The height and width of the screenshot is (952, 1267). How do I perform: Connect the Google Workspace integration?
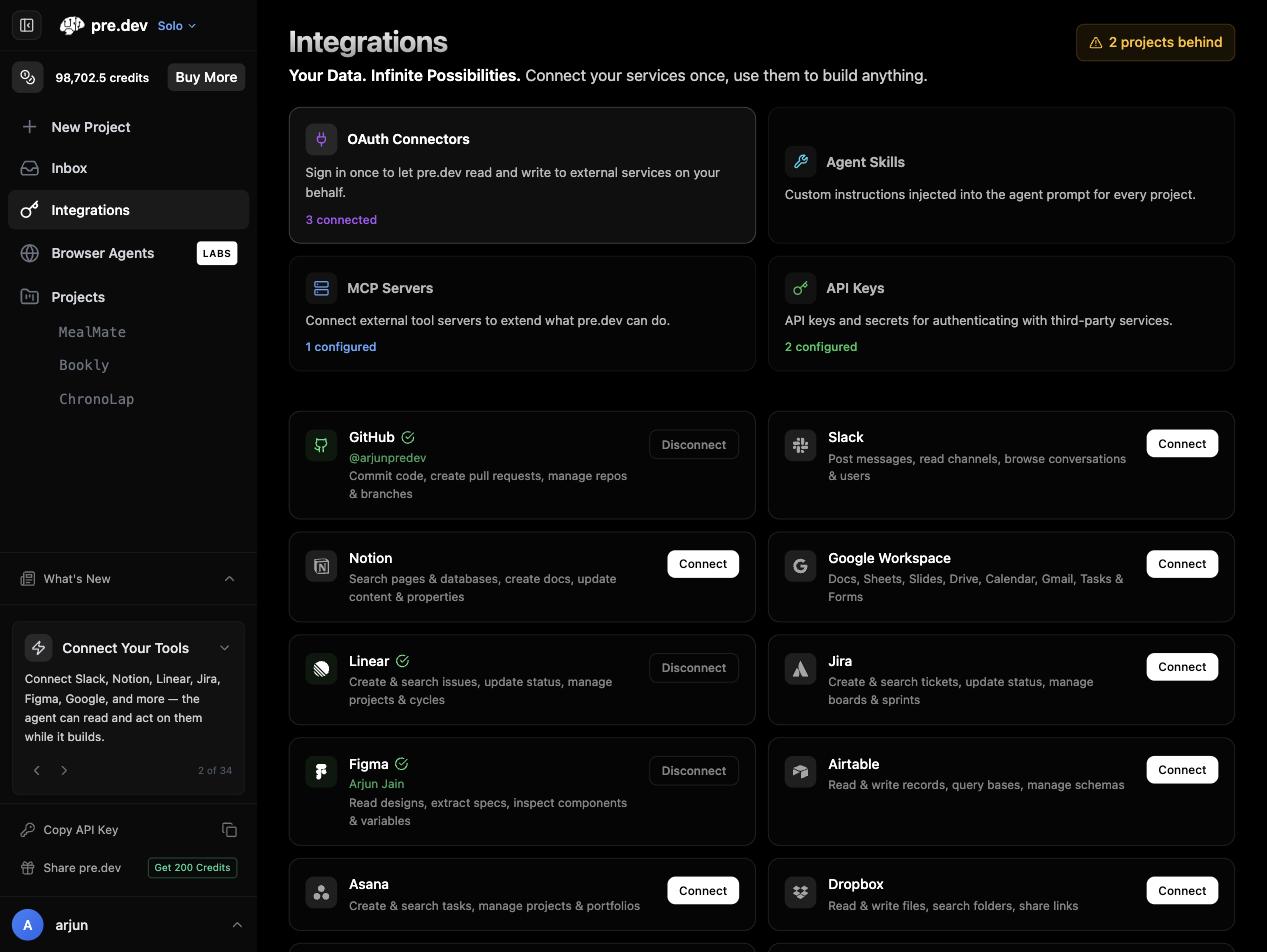tap(1182, 564)
